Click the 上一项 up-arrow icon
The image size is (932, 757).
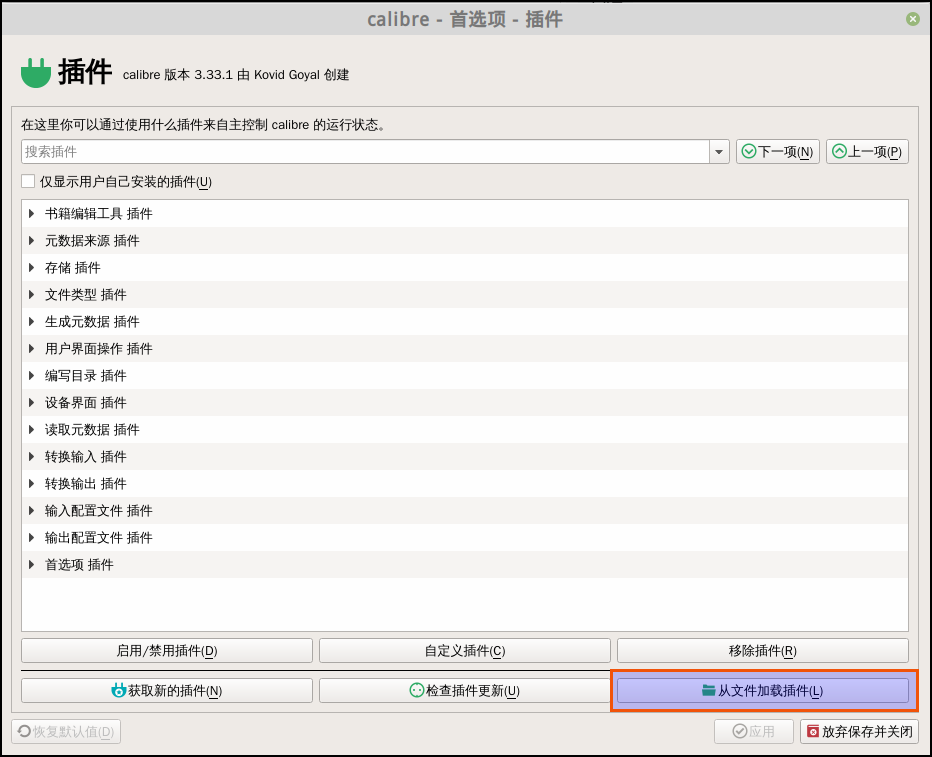[839, 152]
